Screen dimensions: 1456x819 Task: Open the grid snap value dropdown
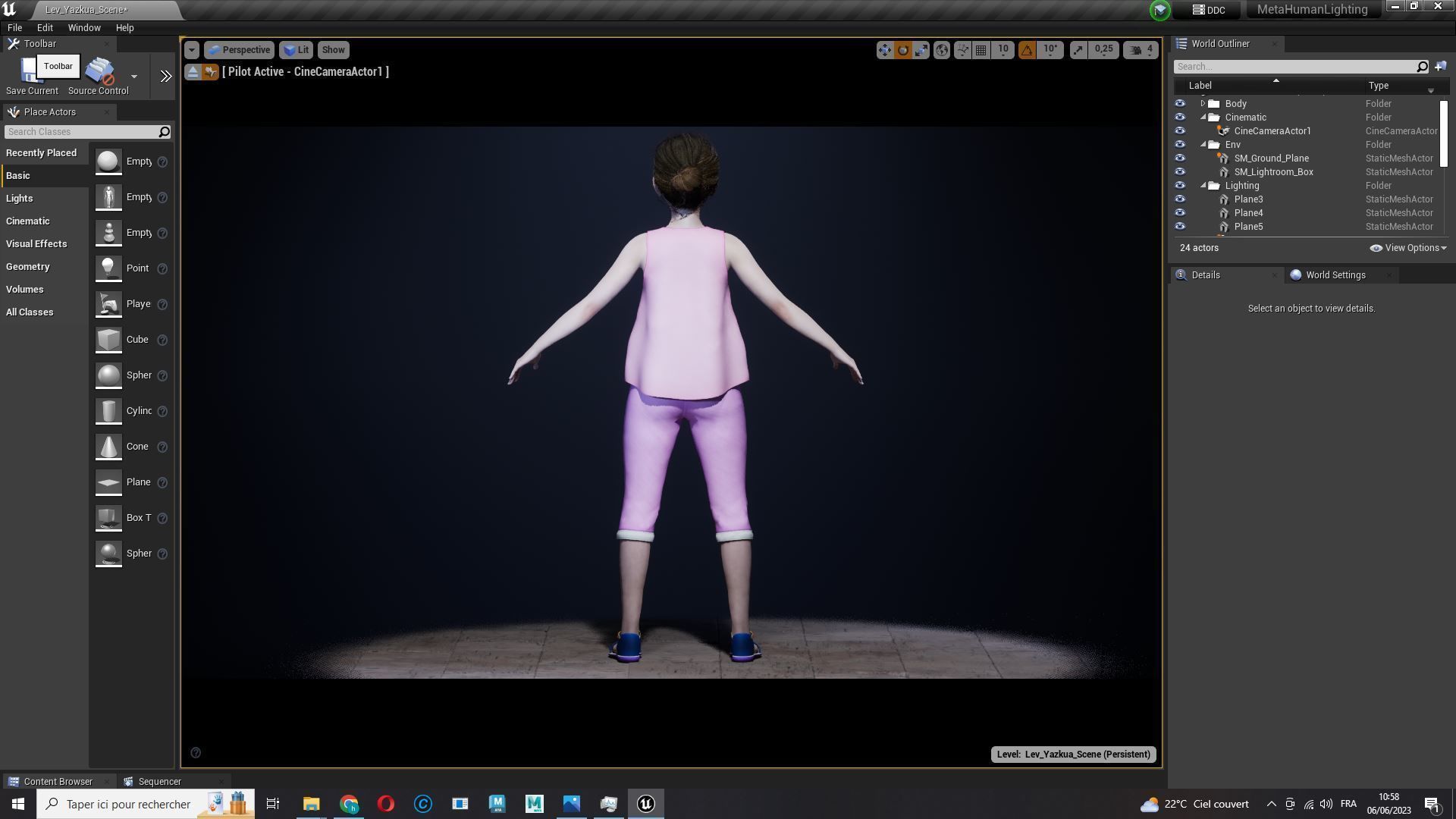[1003, 50]
